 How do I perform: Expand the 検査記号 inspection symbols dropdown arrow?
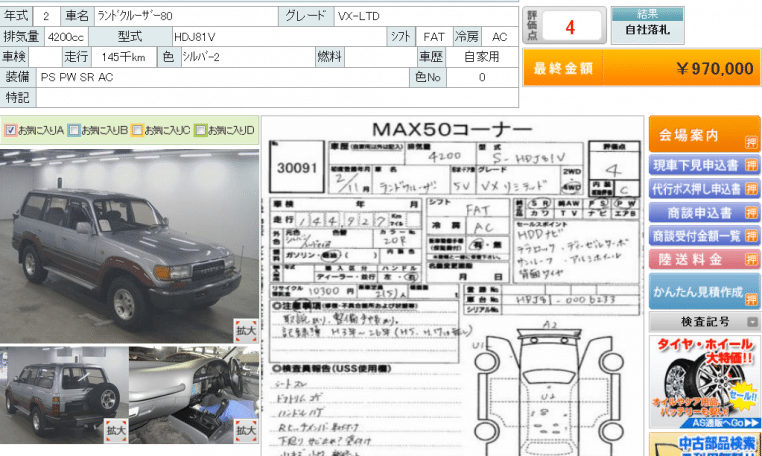pyautogui.click(x=752, y=322)
